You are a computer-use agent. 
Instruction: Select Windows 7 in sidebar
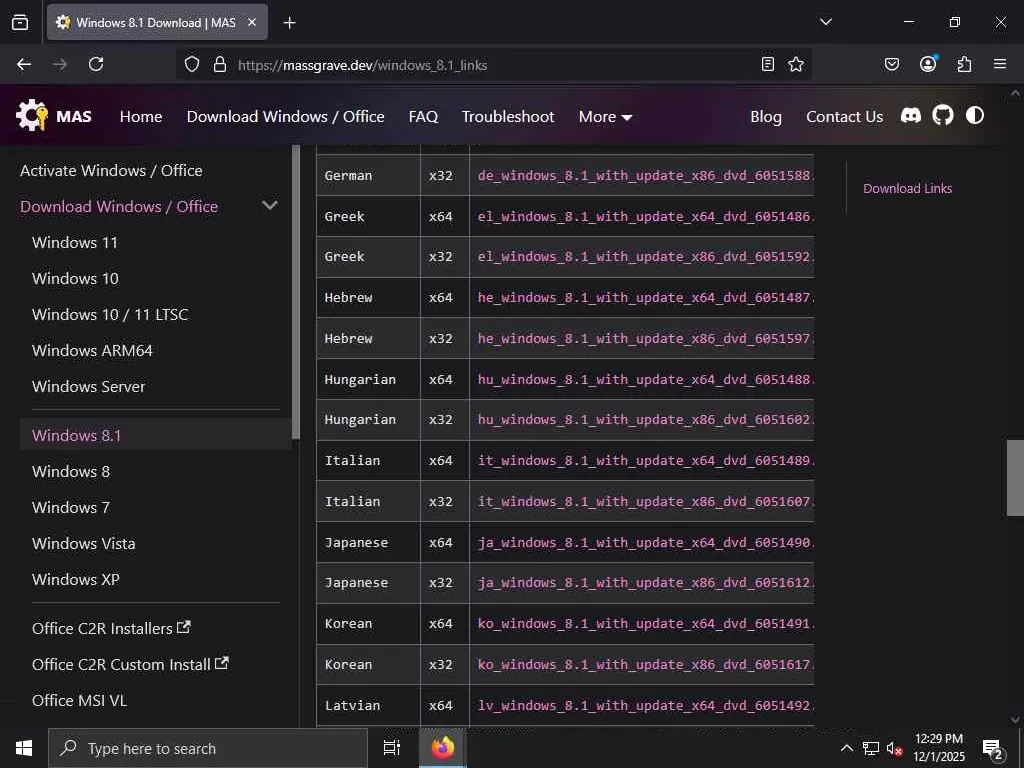point(71,507)
